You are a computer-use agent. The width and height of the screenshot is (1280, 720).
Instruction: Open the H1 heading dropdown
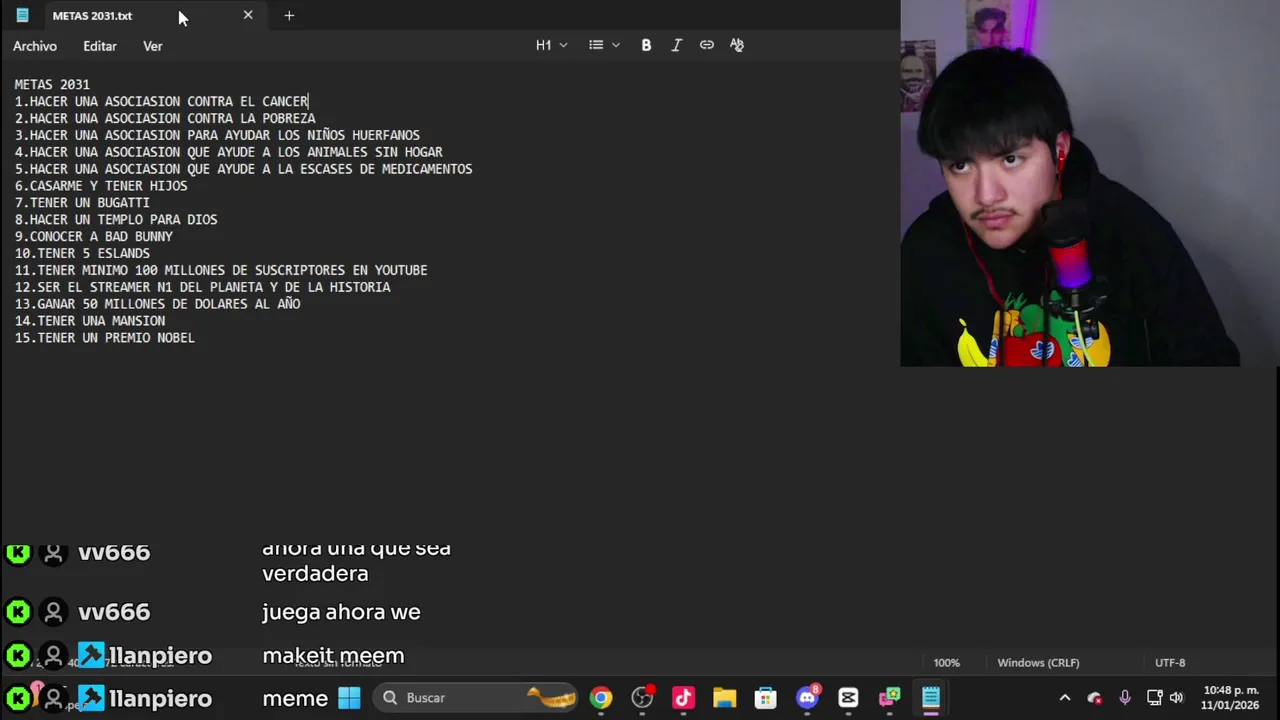[x=551, y=45]
